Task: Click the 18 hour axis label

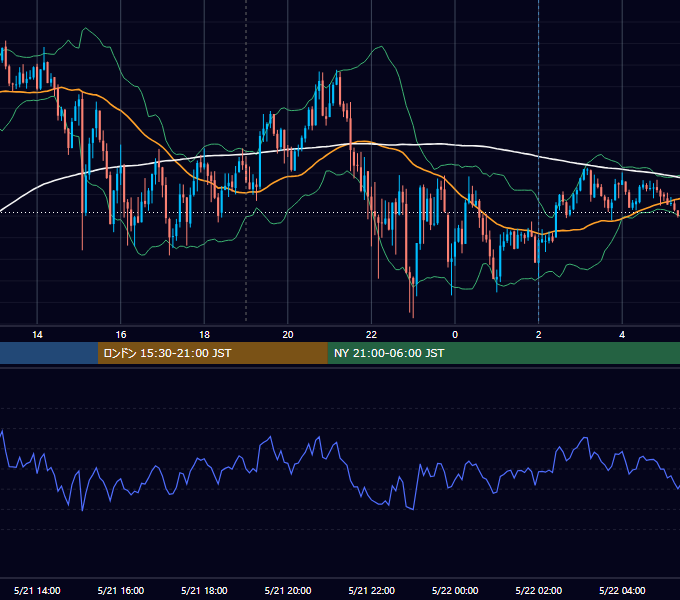Action: coord(204,335)
